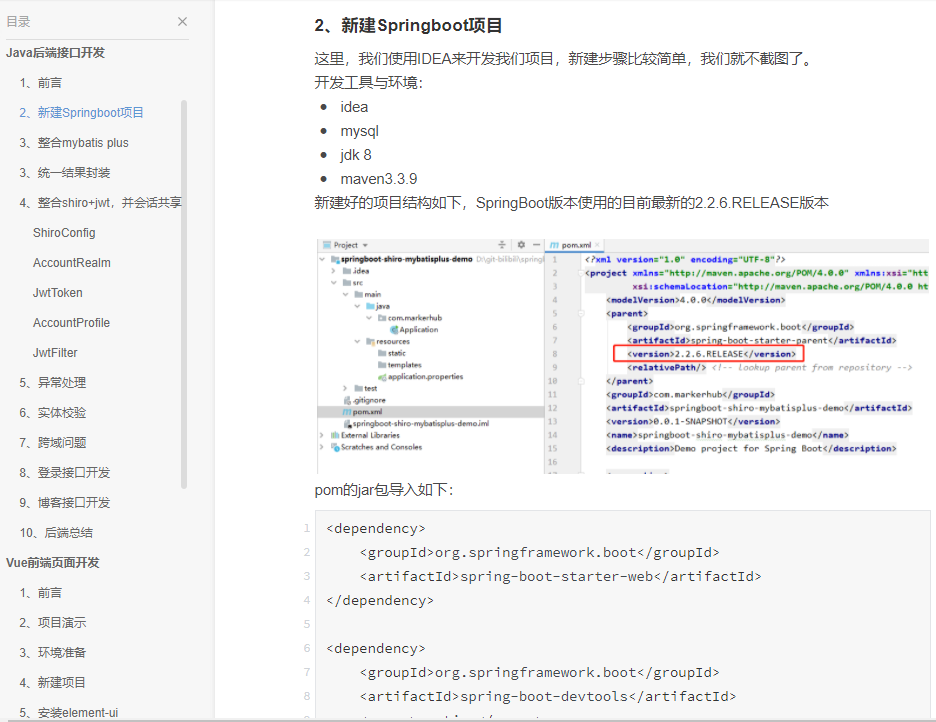Jump to '2、新建Springboot项目' in the outline
936x722 pixels.
[81, 113]
